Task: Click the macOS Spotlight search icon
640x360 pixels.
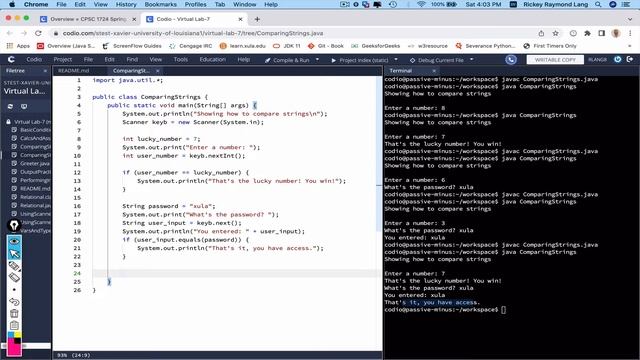Action: tap(598, 4)
